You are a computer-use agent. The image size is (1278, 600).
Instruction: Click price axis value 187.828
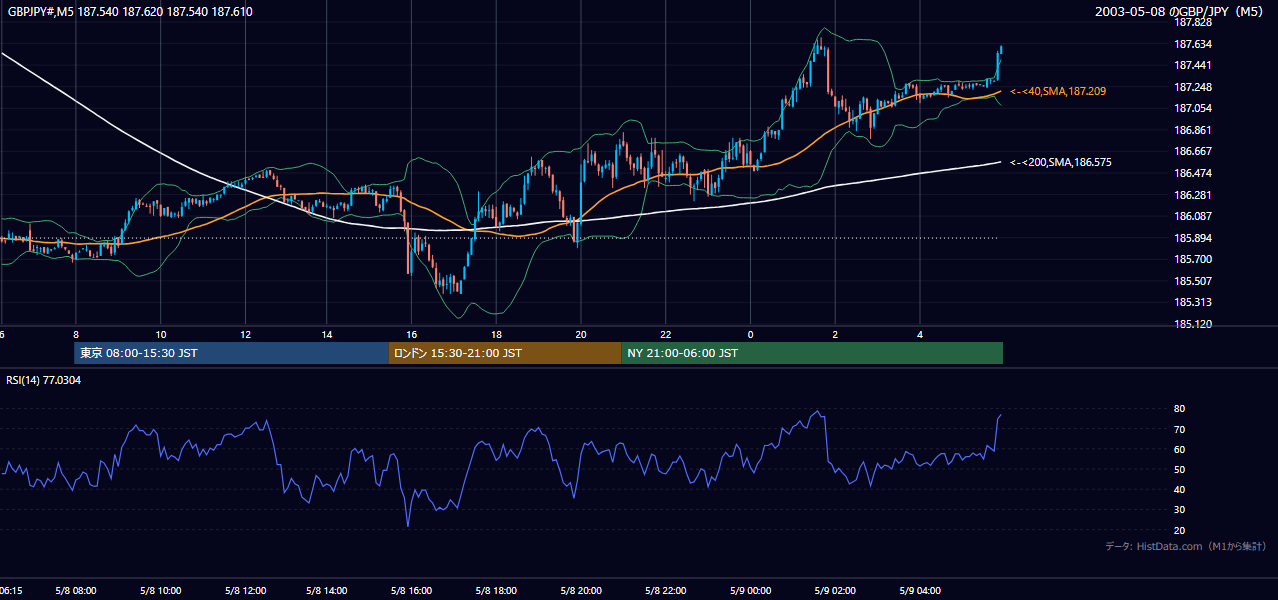(1192, 22)
